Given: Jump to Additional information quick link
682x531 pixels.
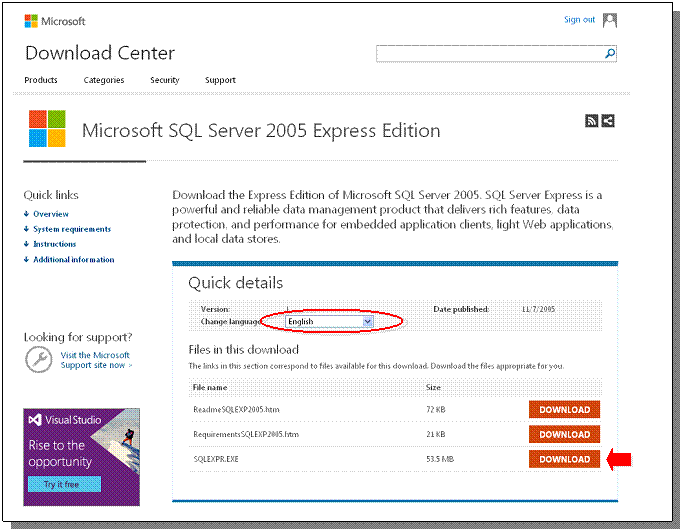Looking at the screenshot, I should click(74, 260).
